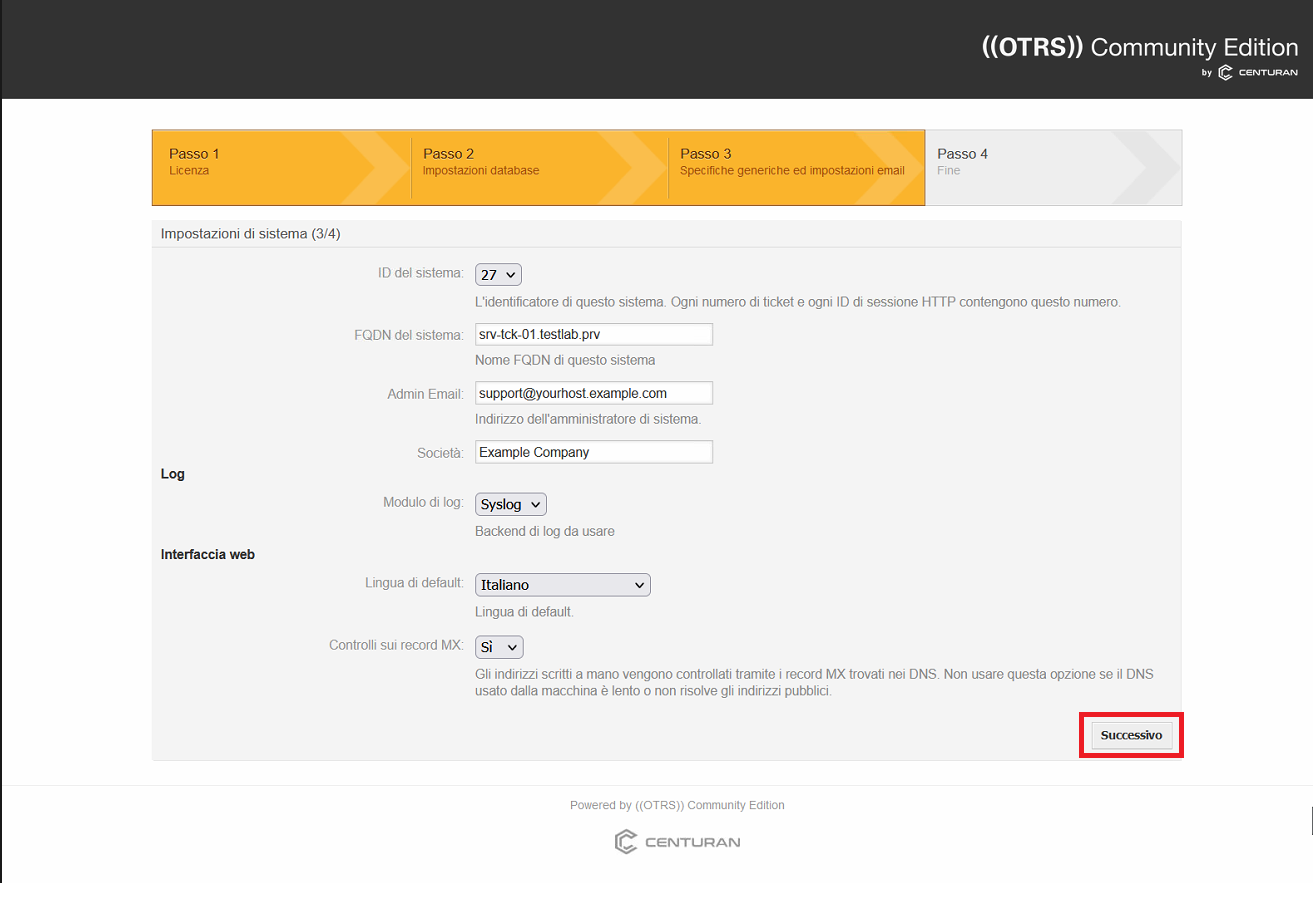Go to Passo 1 Licenza step
1313x909 pixels.
pyautogui.click(x=281, y=167)
